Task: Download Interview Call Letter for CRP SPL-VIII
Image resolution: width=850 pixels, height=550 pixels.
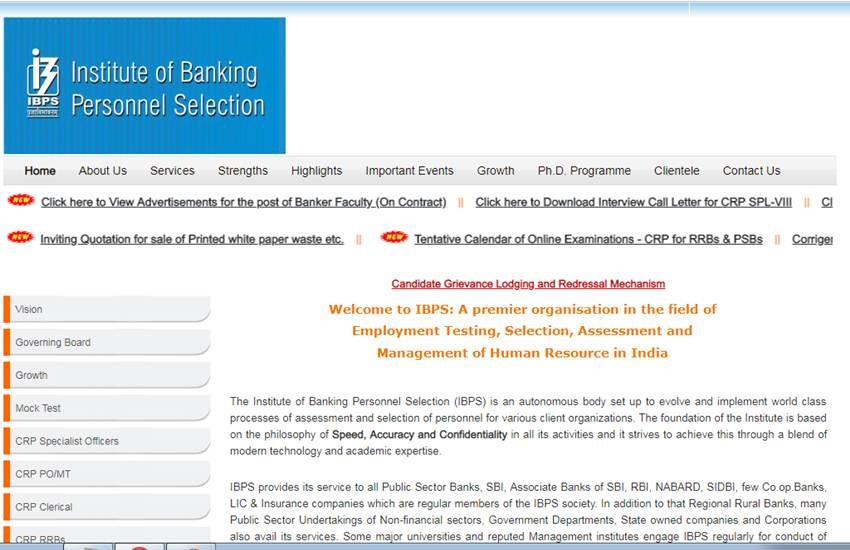Action: click(x=633, y=202)
